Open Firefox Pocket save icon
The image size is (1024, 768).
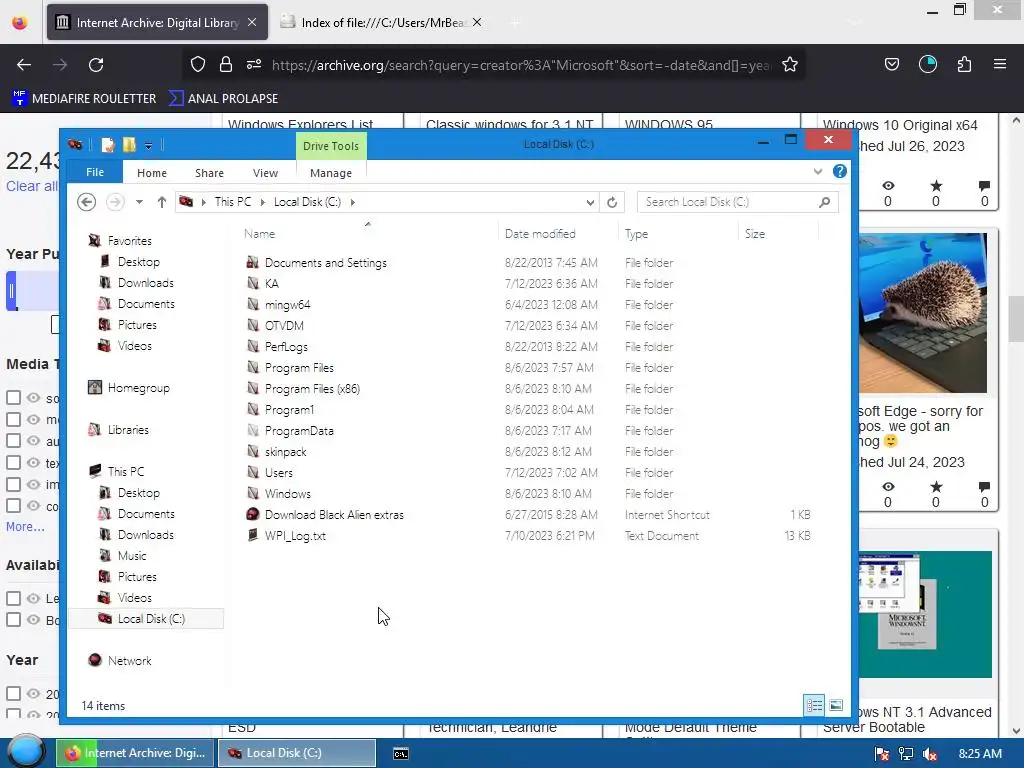pyautogui.click(x=891, y=64)
